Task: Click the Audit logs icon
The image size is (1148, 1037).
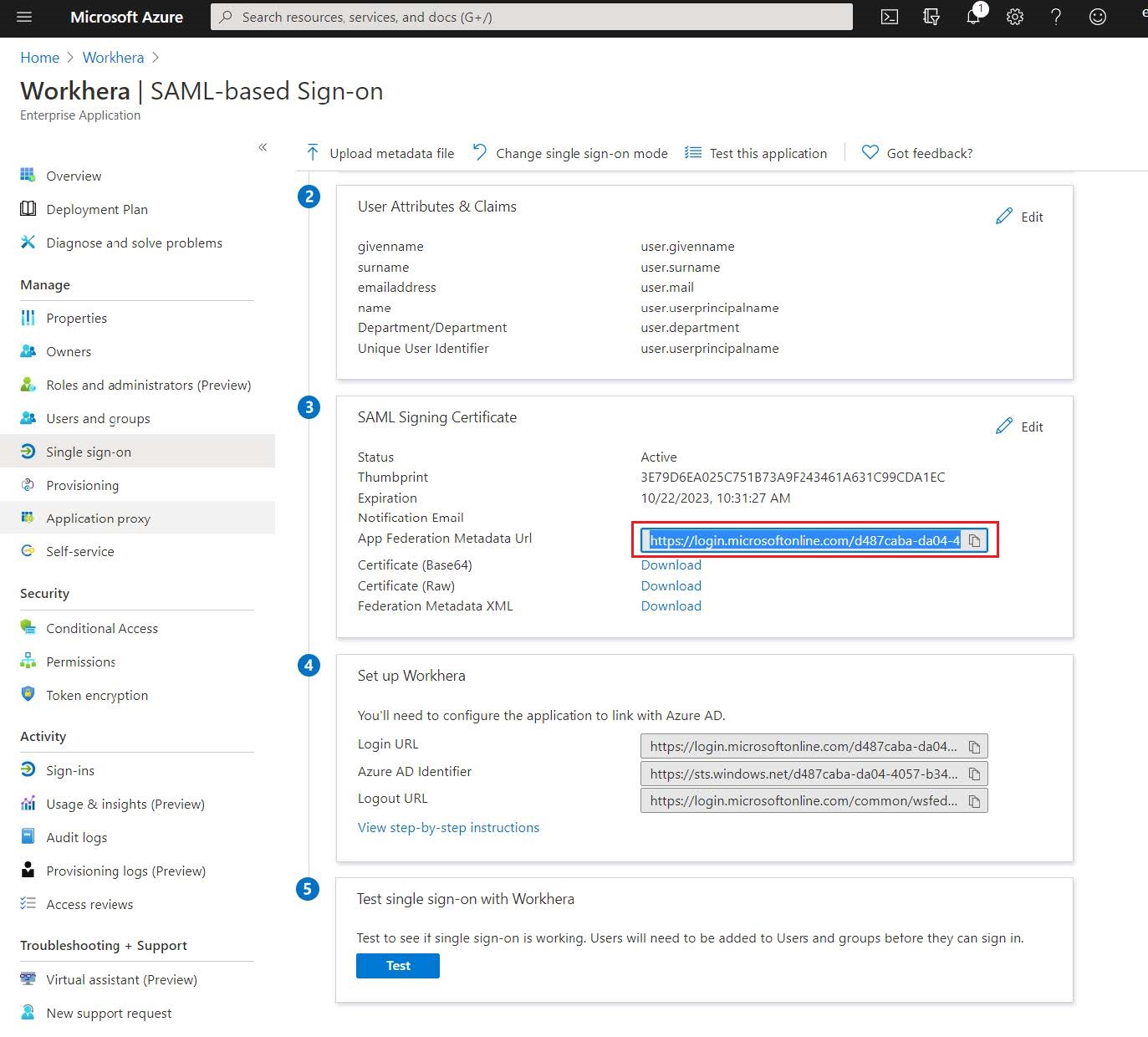Action: coord(28,836)
